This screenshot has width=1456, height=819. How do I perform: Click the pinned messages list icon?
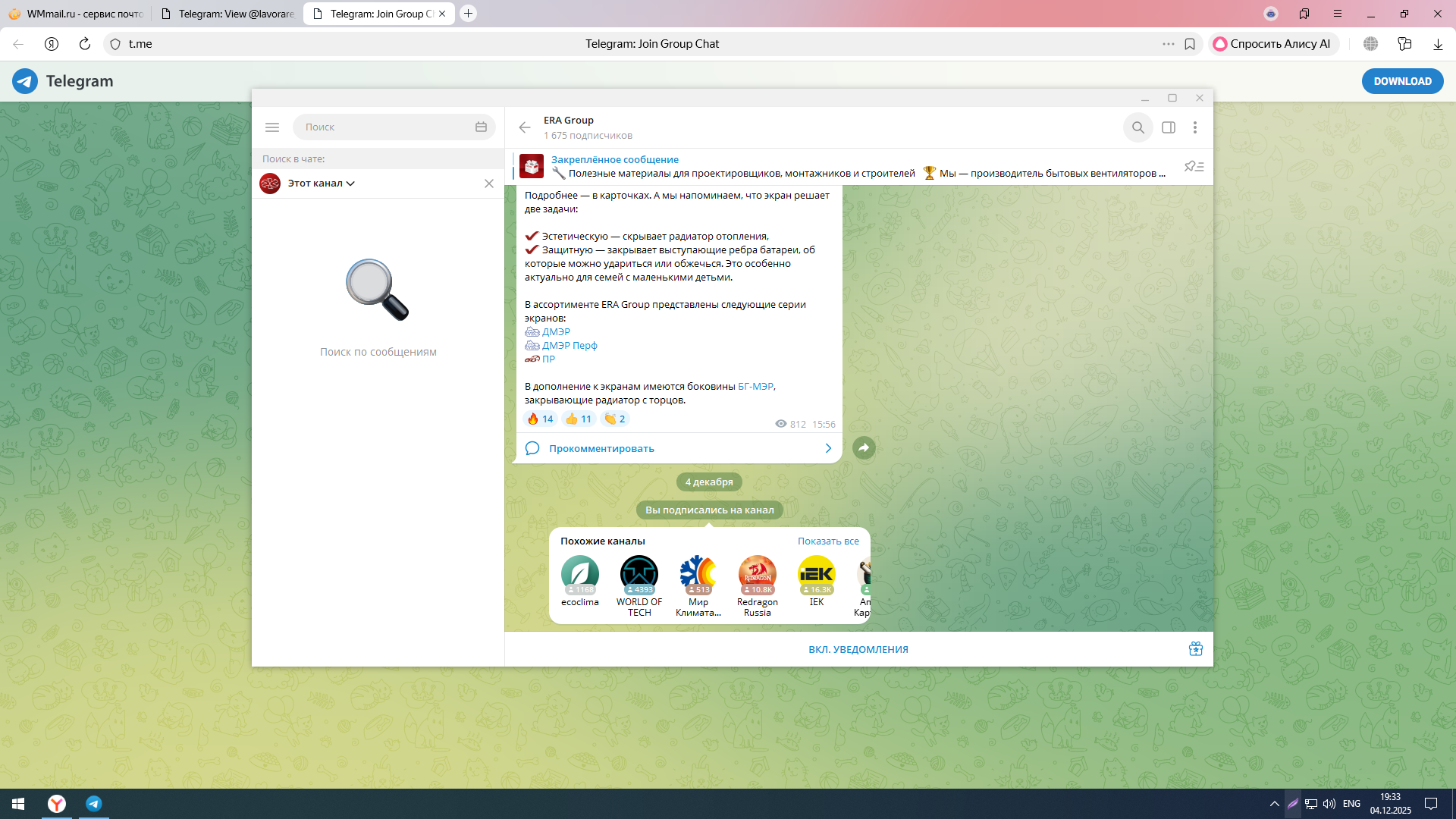click(x=1194, y=167)
